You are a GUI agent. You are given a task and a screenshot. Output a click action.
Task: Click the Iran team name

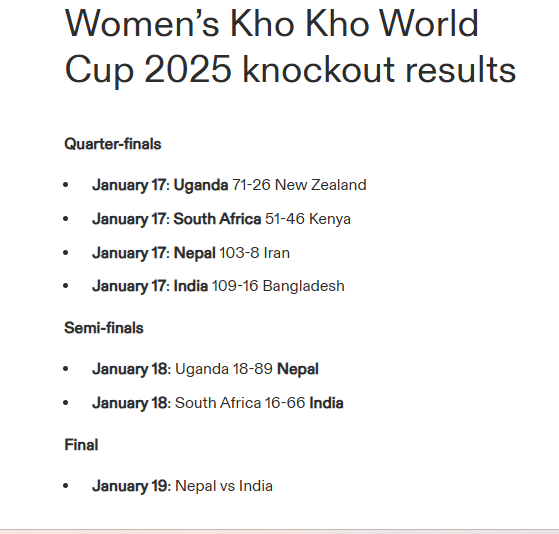tap(277, 253)
